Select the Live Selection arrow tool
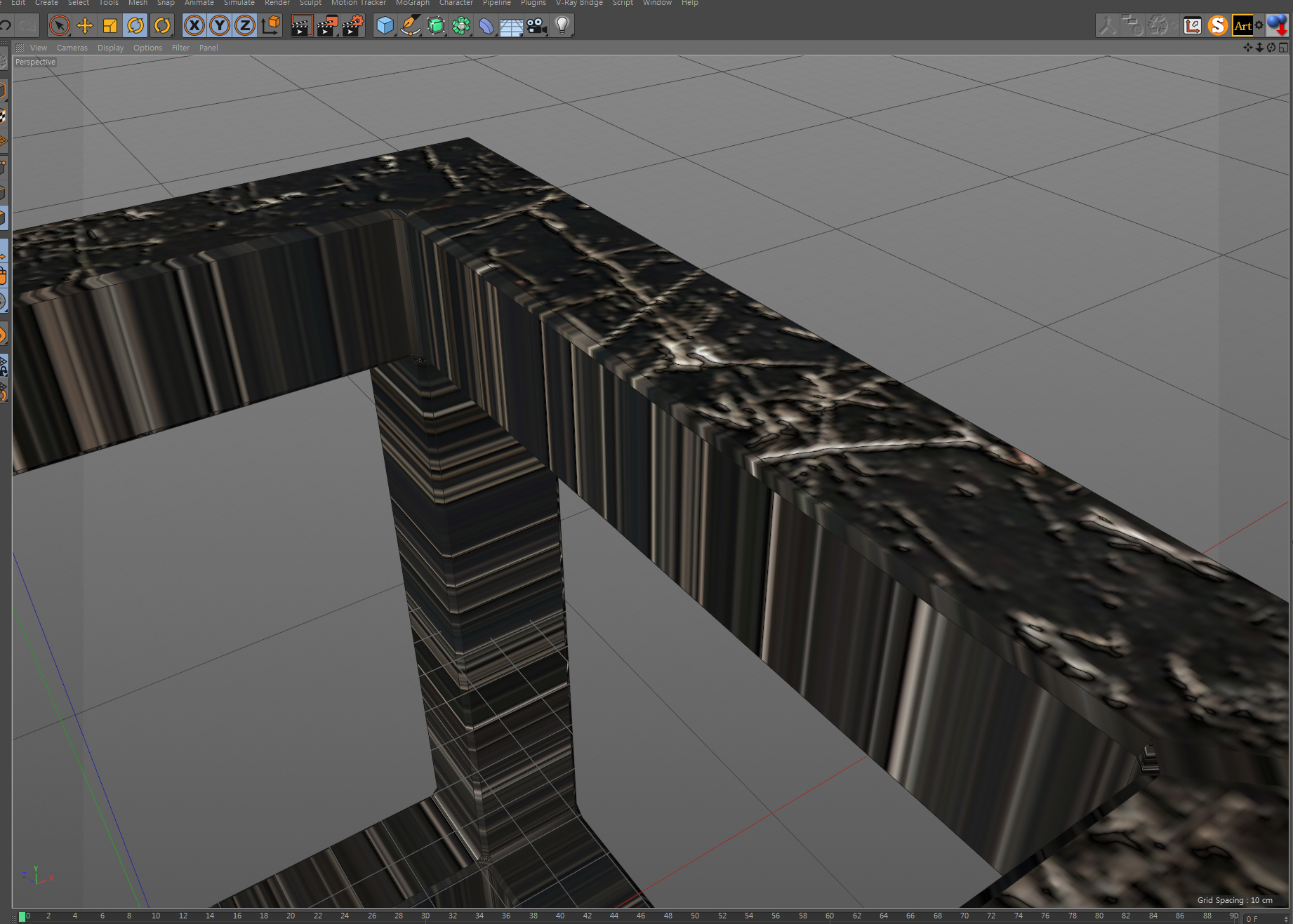Image resolution: width=1293 pixels, height=924 pixels. pos(60,26)
